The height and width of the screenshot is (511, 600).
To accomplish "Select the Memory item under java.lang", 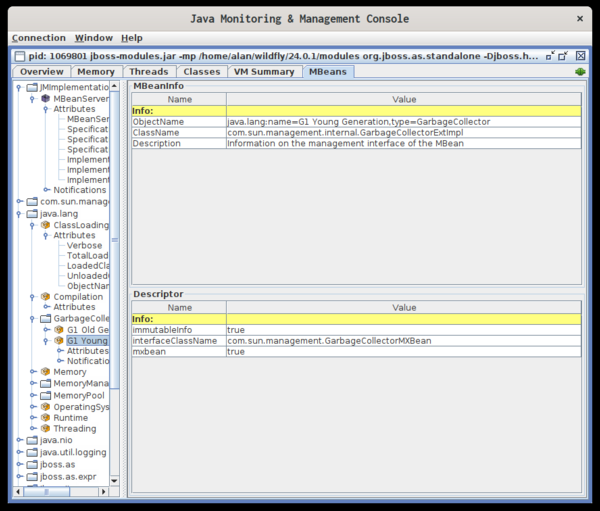I will [x=69, y=372].
